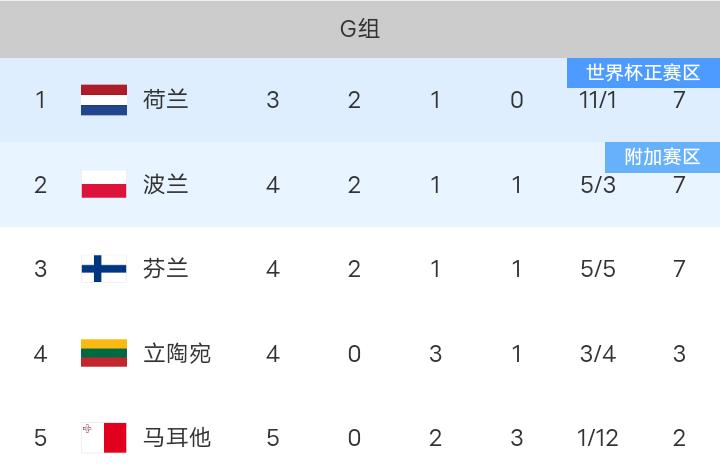Open the 立陶宛 team entry
The height and width of the screenshot is (476, 720).
pos(177,353)
